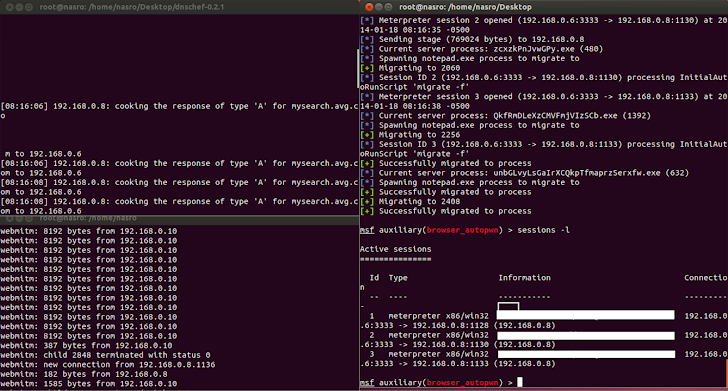Click 'webmitm: 182 bytes from 192.168.0.8'
This screenshot has height=391, width=728.
[84, 374]
